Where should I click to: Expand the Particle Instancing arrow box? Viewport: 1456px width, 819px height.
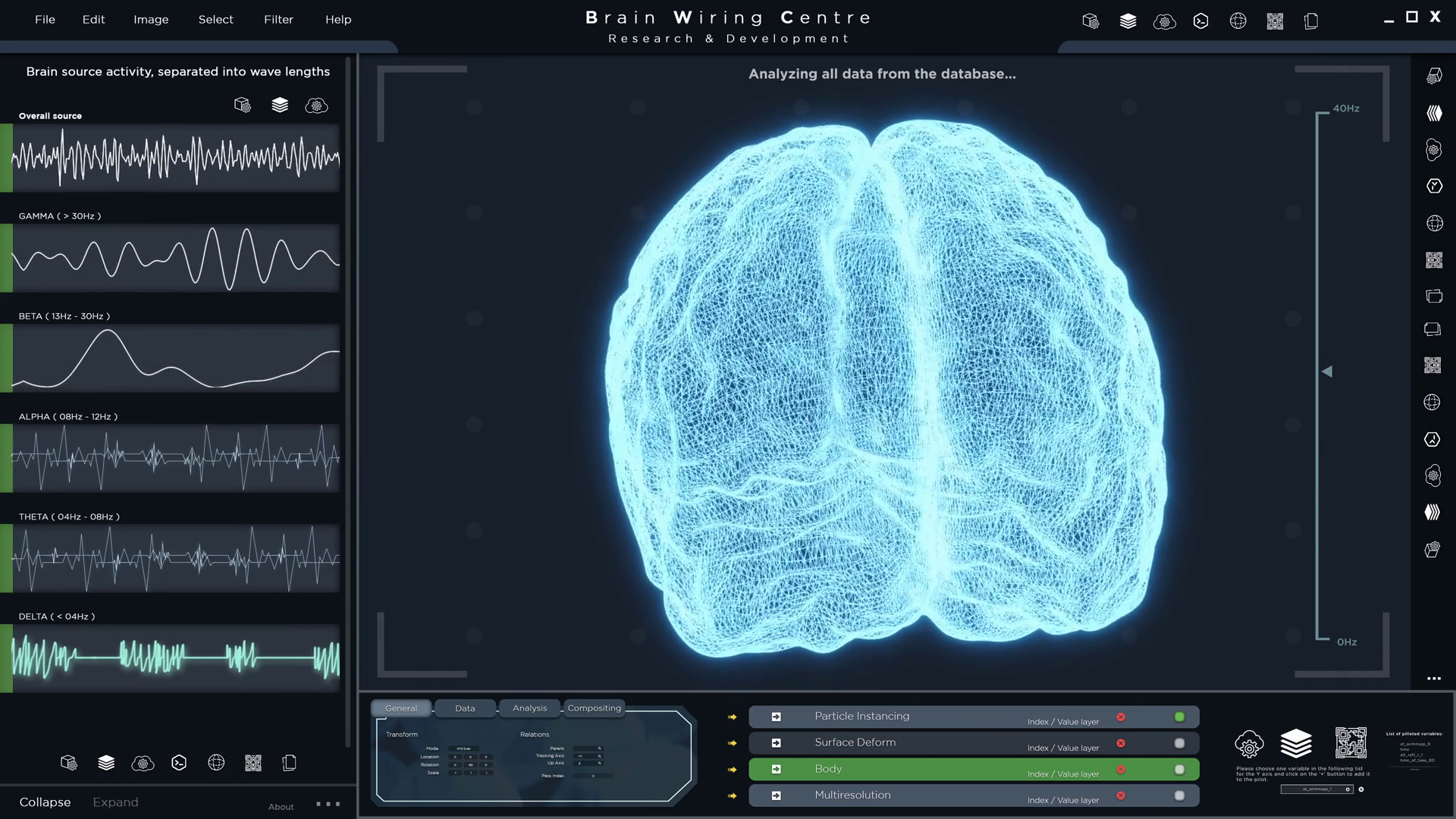coord(776,717)
